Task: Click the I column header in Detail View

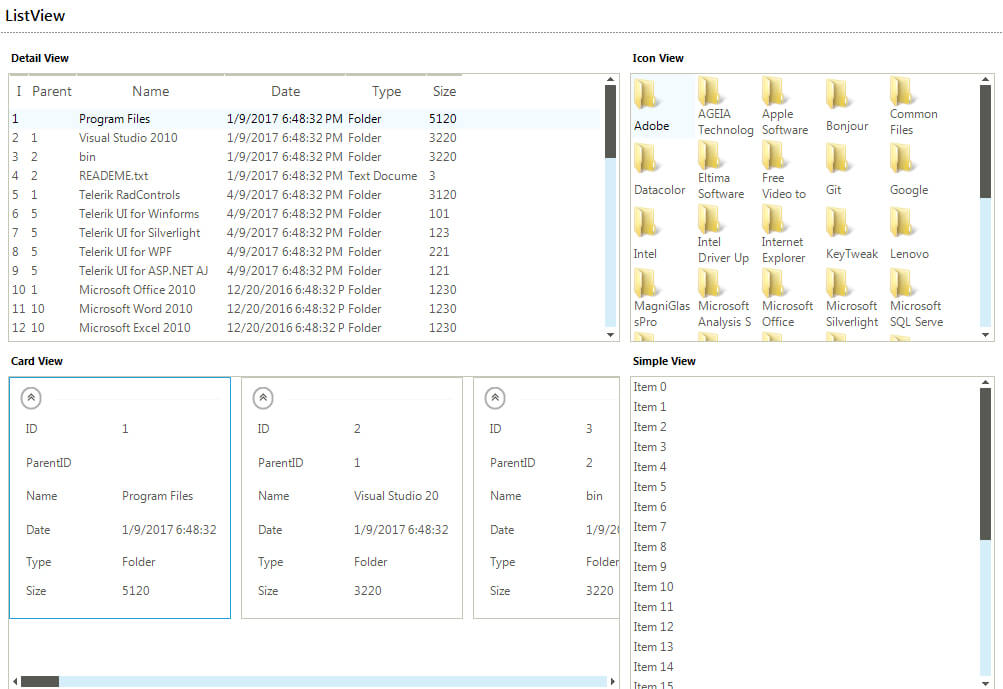Action: [x=19, y=91]
